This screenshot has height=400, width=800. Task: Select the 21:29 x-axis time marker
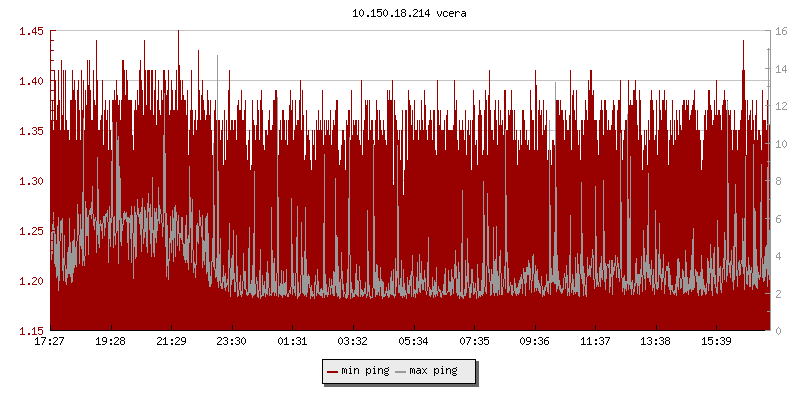pyautogui.click(x=171, y=341)
